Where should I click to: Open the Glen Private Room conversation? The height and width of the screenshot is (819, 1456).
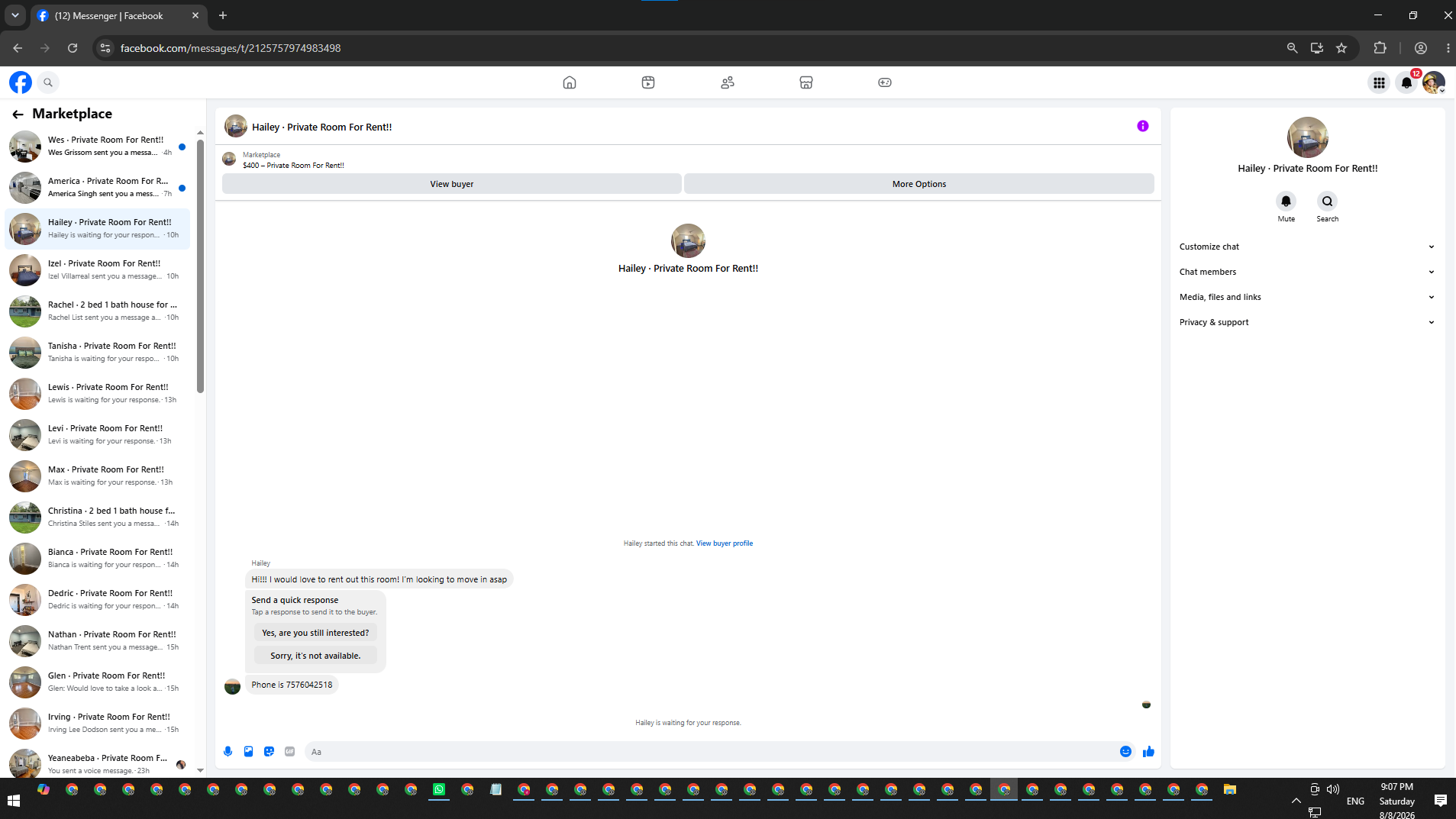(98, 682)
